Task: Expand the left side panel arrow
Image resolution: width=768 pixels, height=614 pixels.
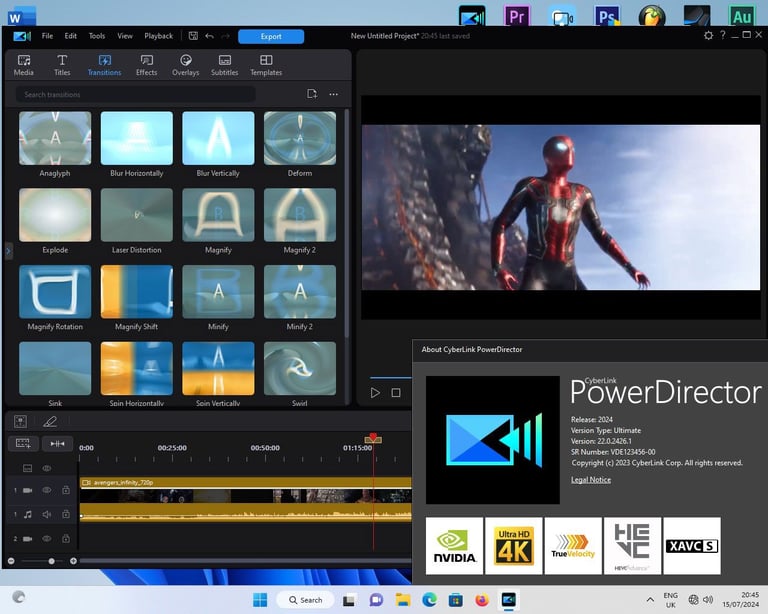Action: 8,251
